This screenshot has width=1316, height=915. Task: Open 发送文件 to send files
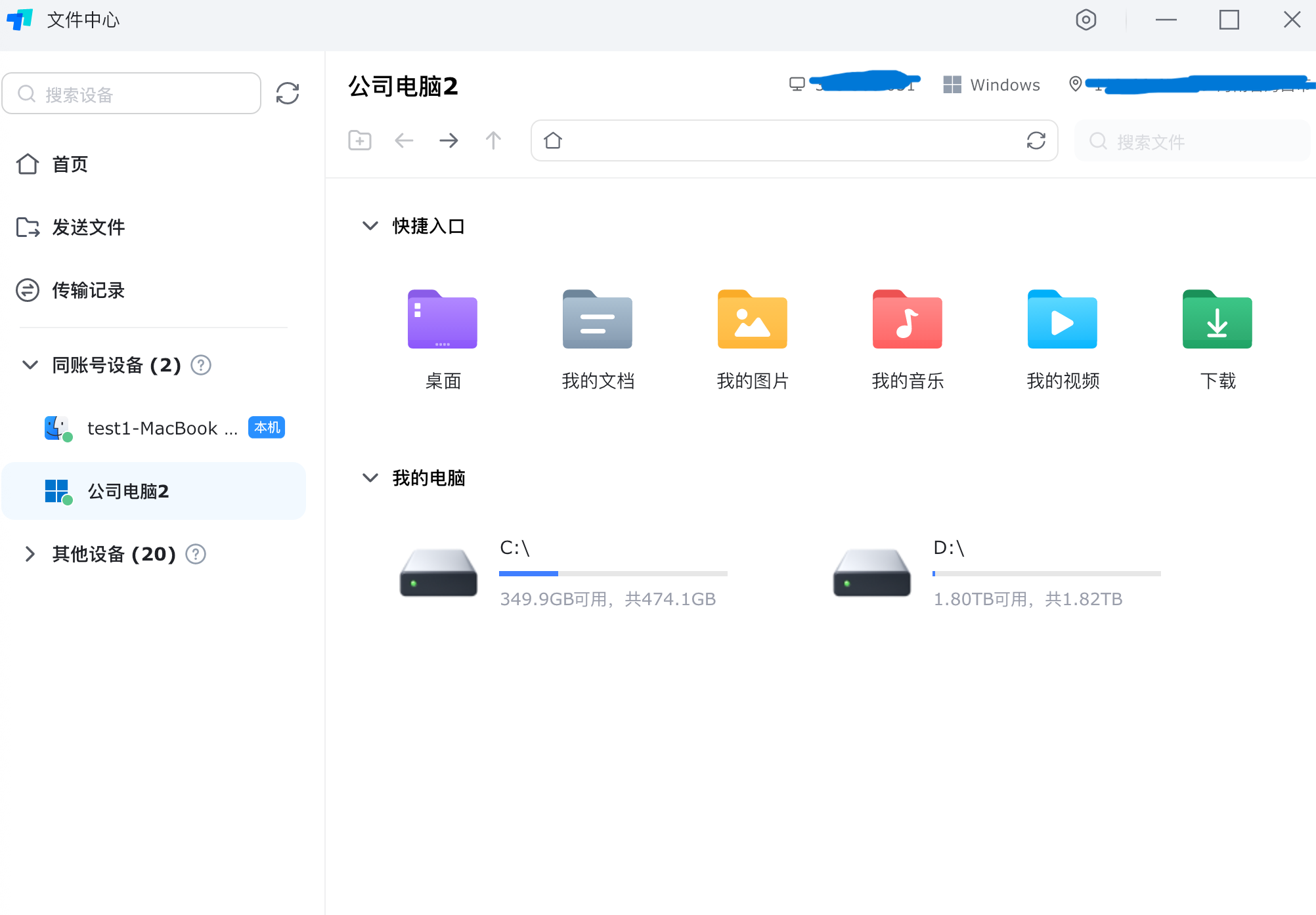[89, 227]
